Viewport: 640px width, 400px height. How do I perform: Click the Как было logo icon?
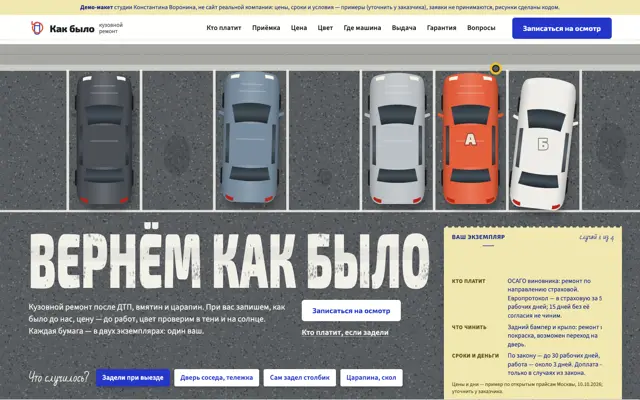tap(37, 28)
